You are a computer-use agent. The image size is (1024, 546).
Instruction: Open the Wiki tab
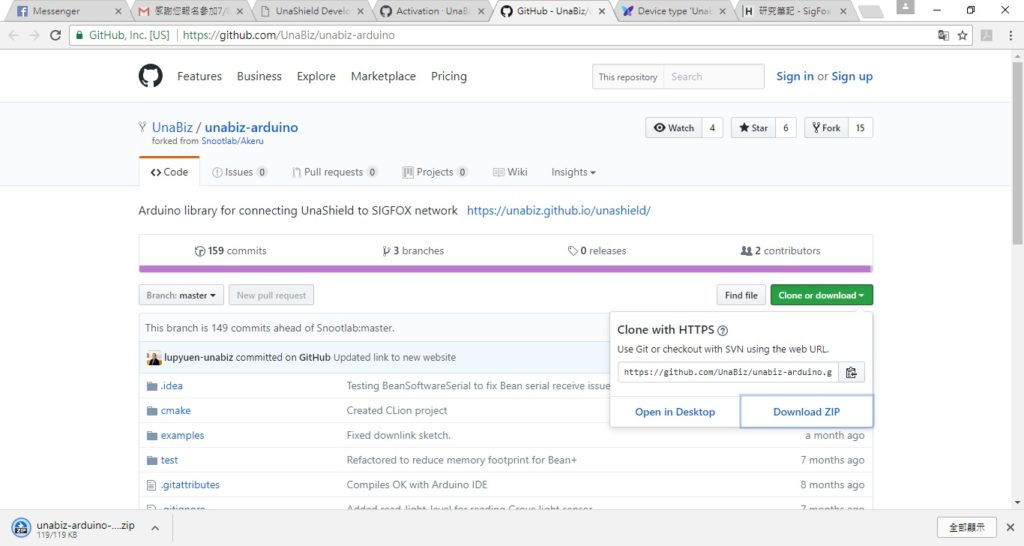tap(510, 172)
